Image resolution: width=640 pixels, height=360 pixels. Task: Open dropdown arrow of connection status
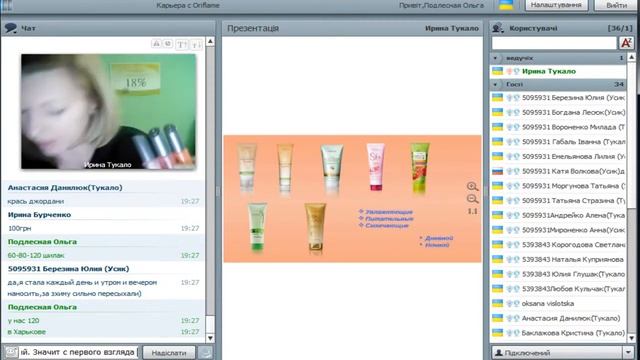click(x=628, y=353)
